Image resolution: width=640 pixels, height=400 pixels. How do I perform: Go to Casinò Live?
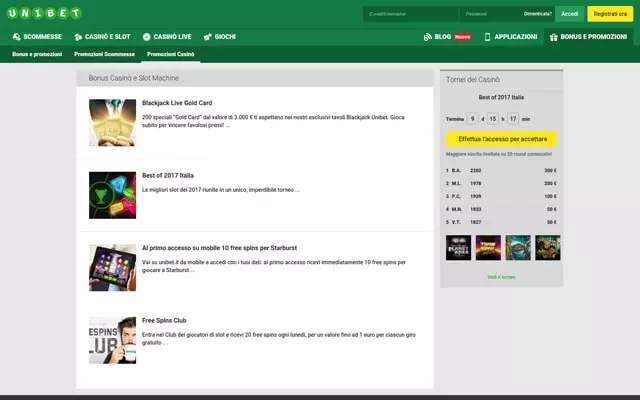[166, 37]
